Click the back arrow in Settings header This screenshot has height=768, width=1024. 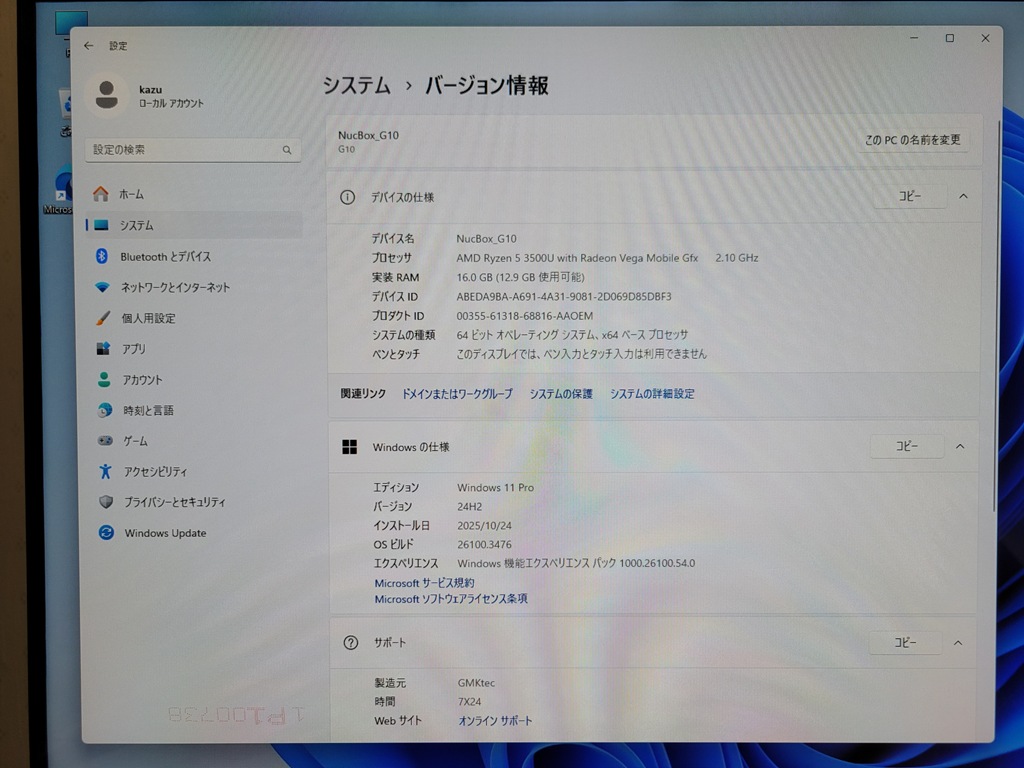click(x=89, y=46)
